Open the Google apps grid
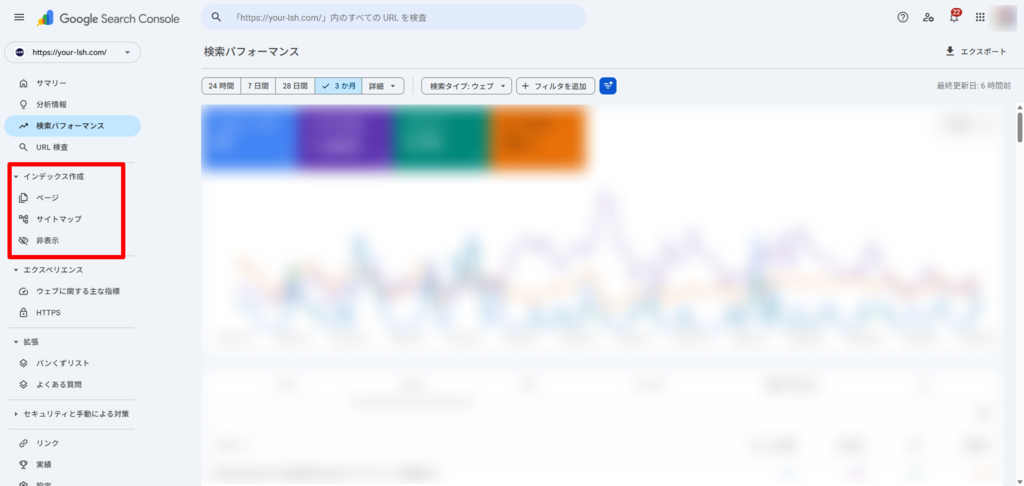This screenshot has height=486, width=1024. 980,17
